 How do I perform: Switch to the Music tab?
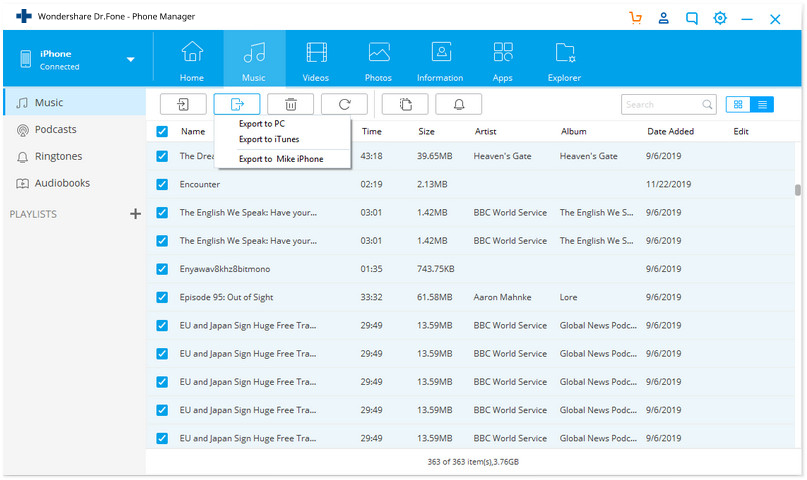pyautogui.click(x=254, y=61)
